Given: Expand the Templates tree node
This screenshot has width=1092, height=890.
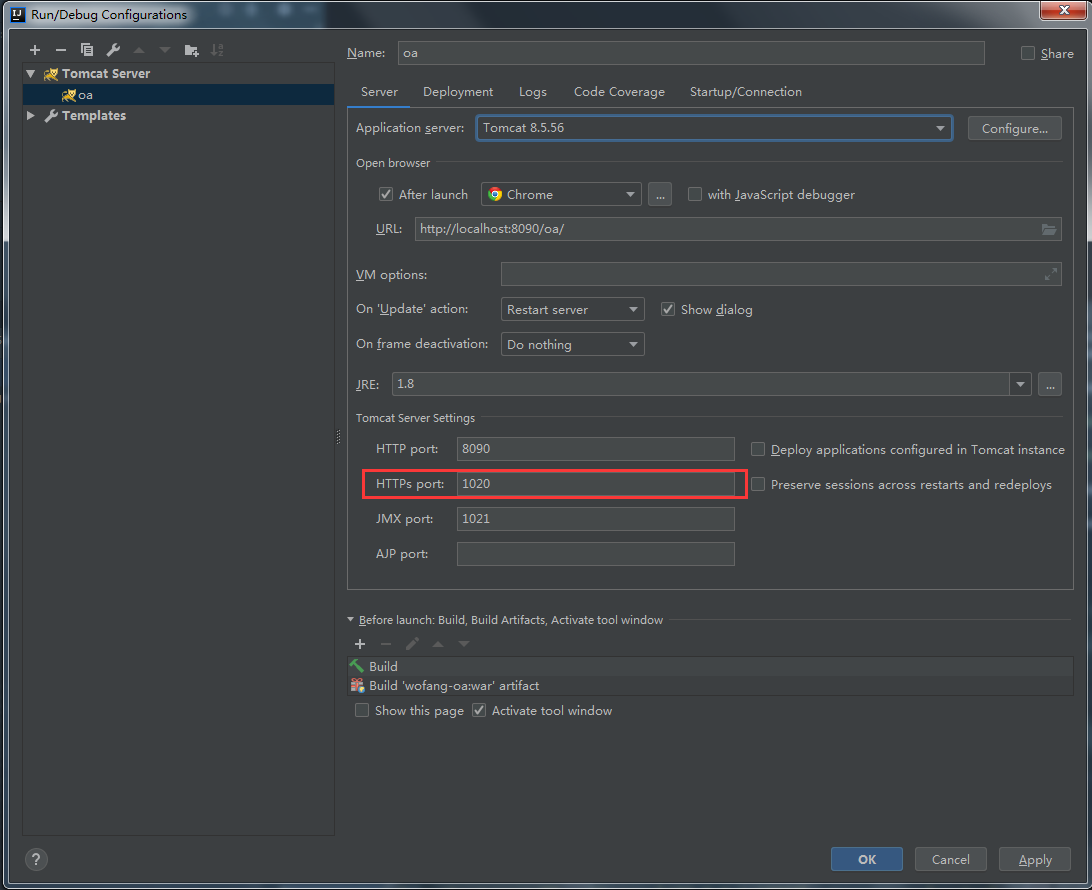Looking at the screenshot, I should click(30, 115).
